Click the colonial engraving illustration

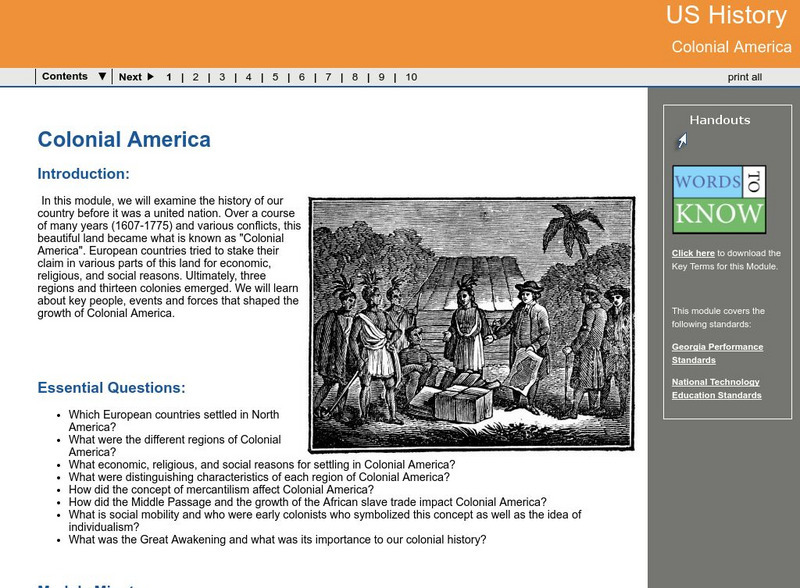(472, 324)
